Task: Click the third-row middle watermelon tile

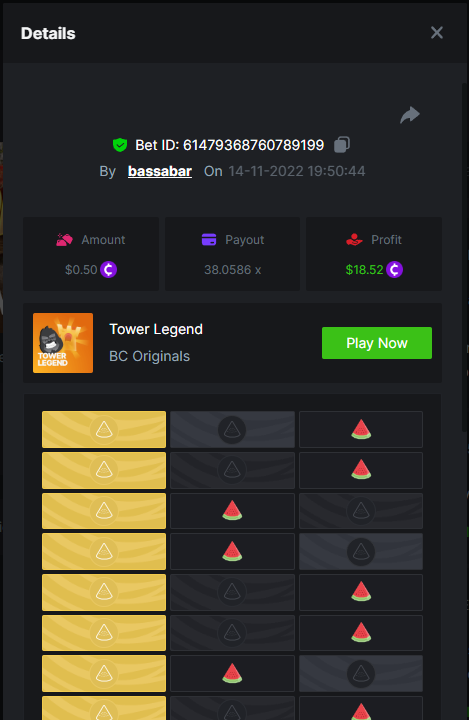Action: [x=232, y=511]
